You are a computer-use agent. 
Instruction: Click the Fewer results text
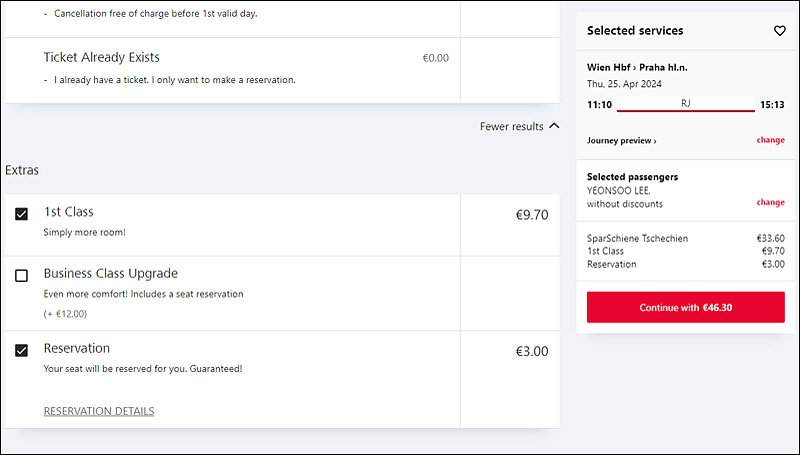[x=511, y=127]
